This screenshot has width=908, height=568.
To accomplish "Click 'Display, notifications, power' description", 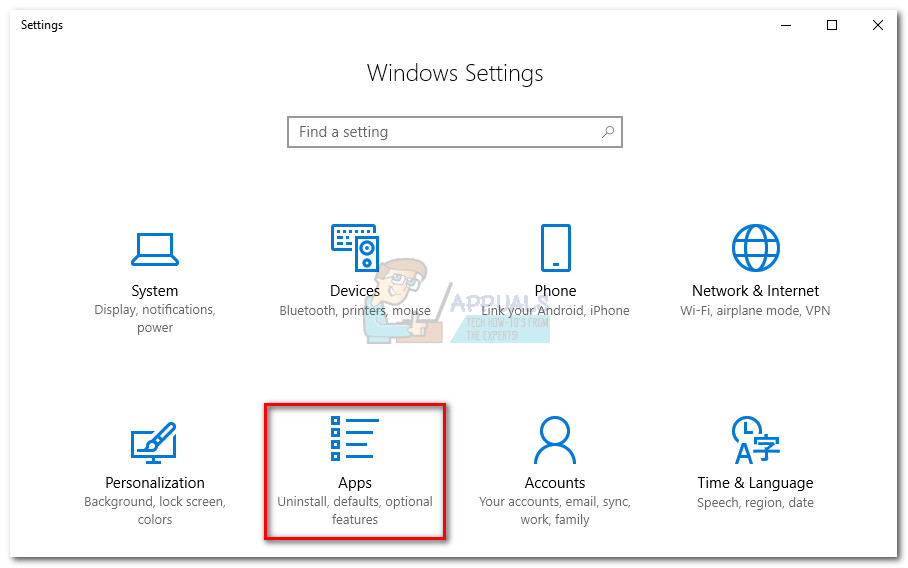I will click(x=155, y=318).
